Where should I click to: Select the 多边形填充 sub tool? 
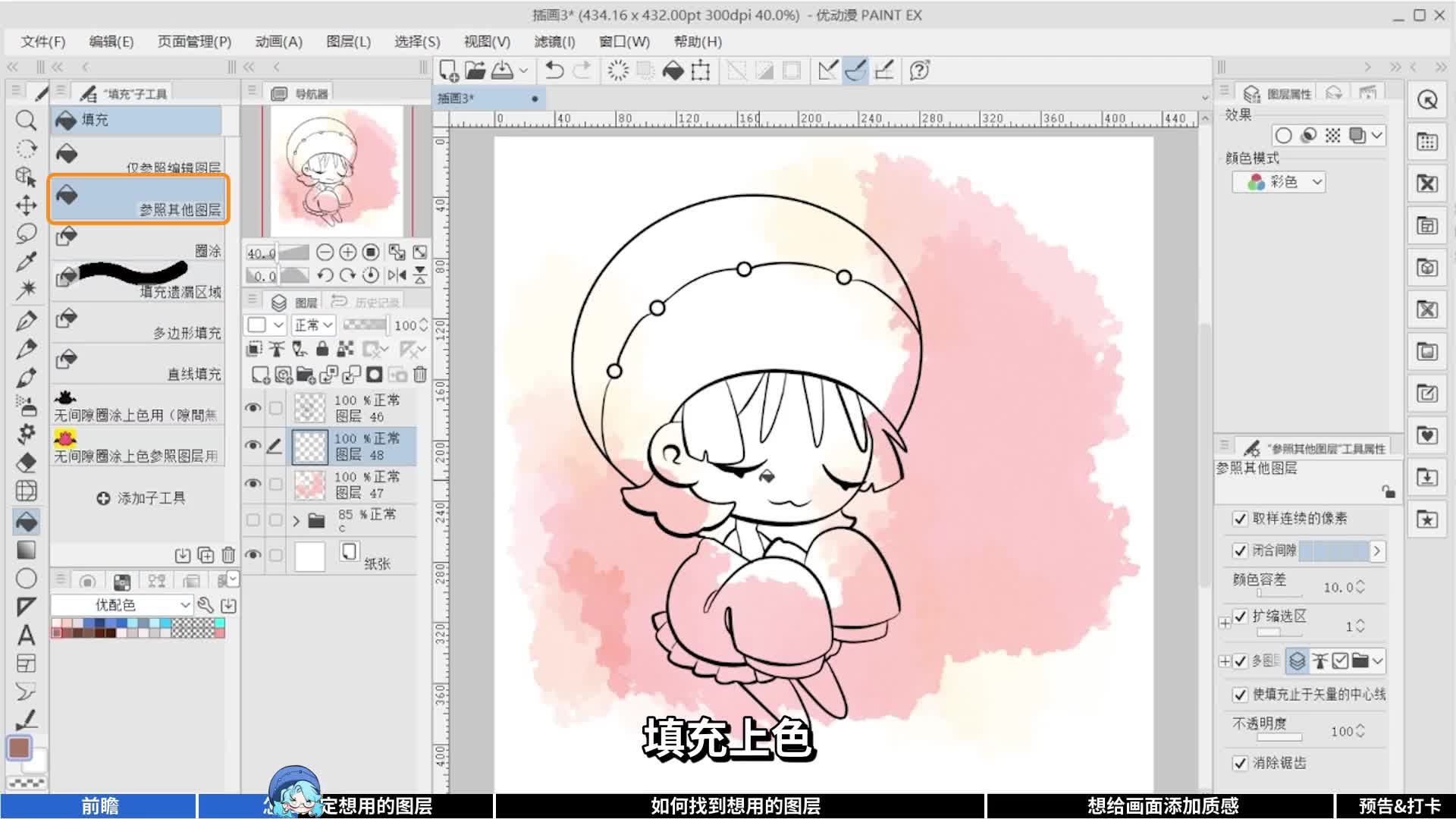(138, 324)
